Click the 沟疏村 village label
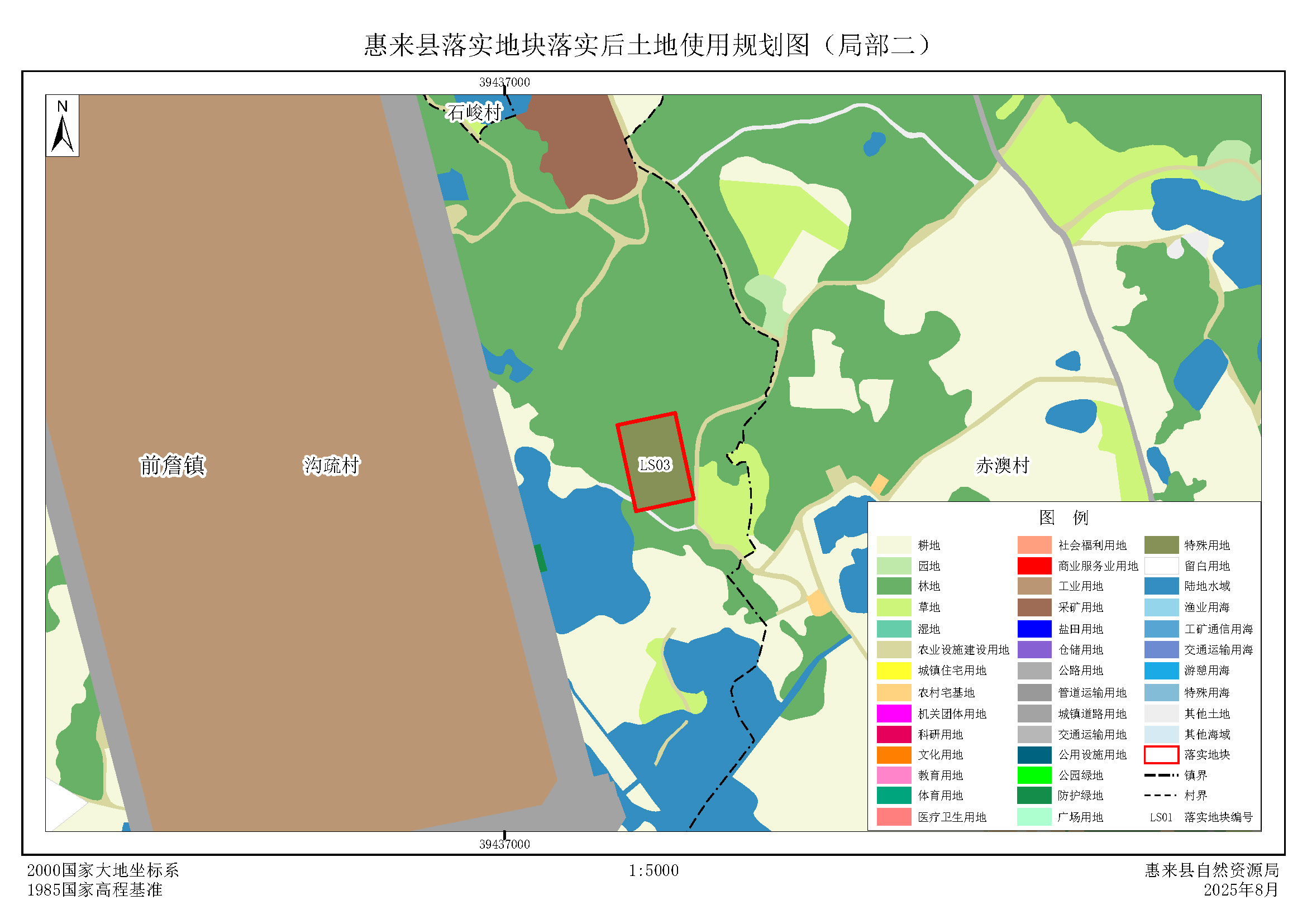This screenshot has height=924, width=1307. [x=331, y=466]
